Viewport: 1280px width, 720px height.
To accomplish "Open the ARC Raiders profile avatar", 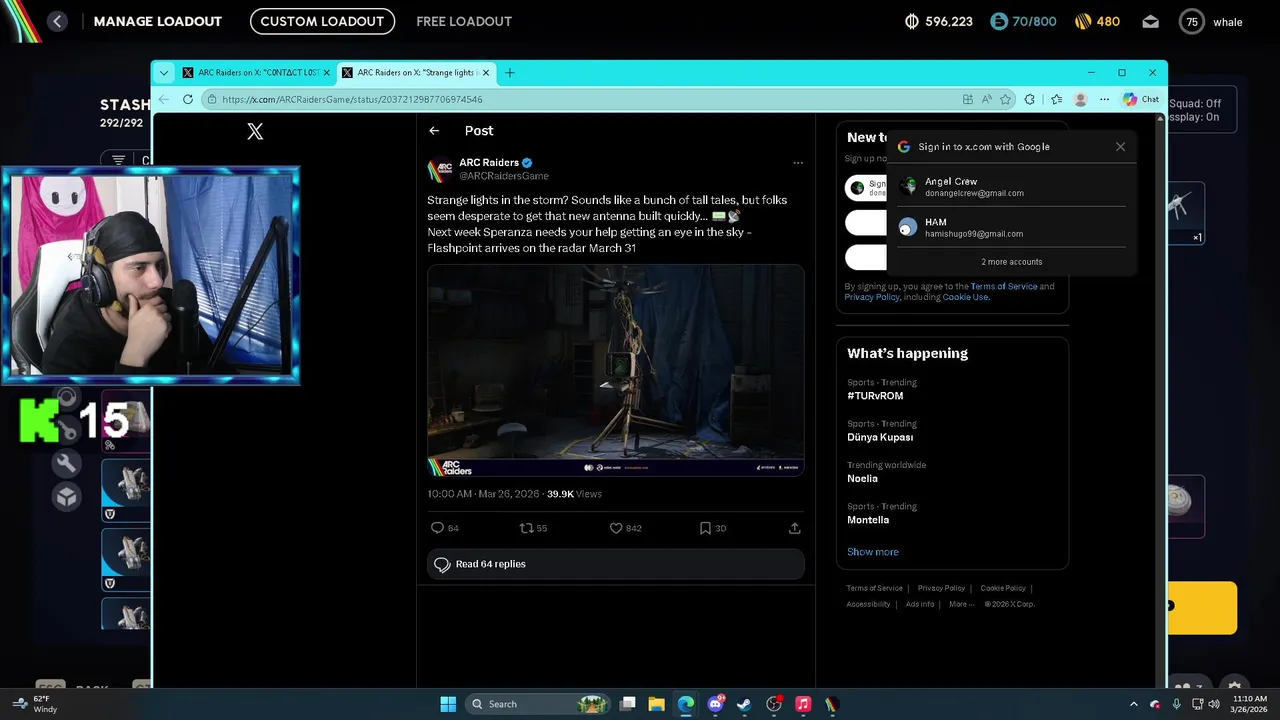I will point(440,169).
